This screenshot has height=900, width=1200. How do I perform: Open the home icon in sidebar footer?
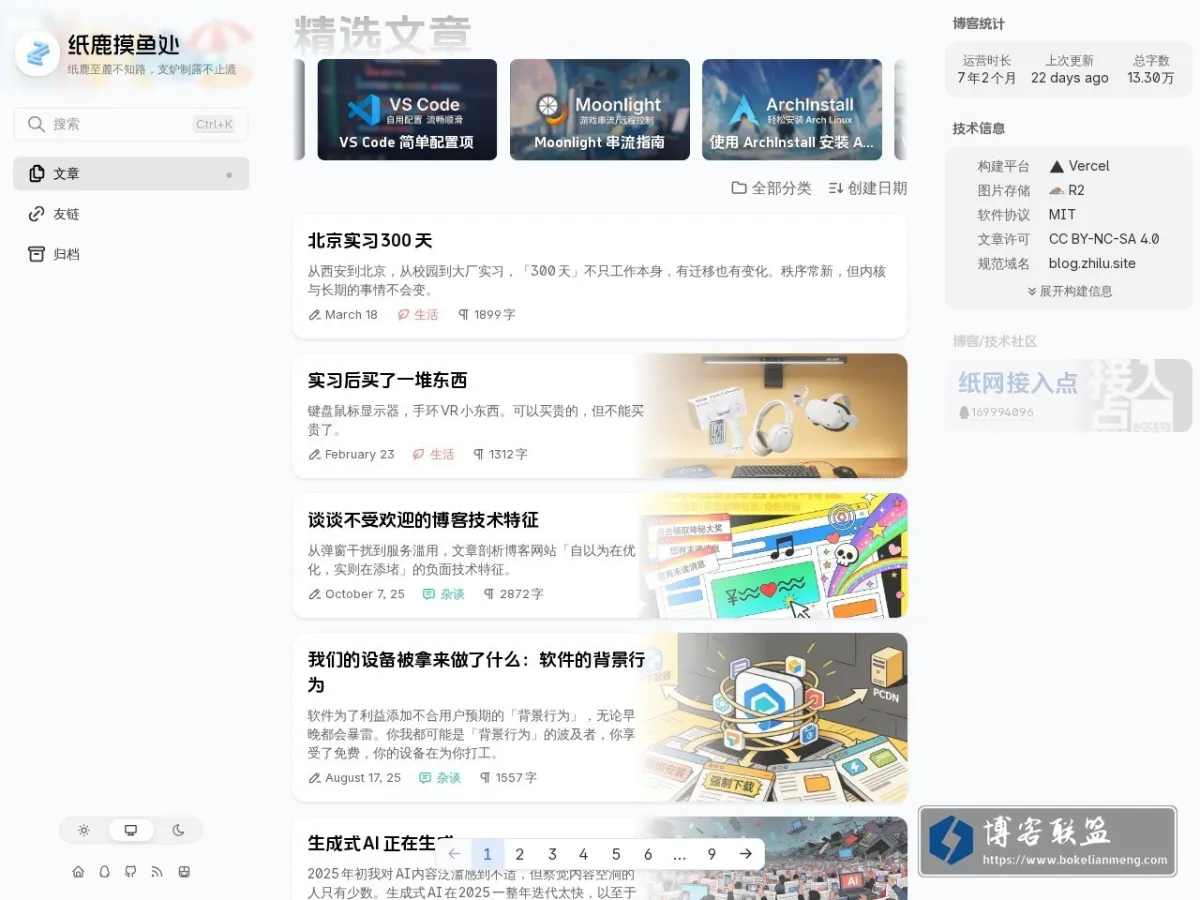pyautogui.click(x=78, y=872)
